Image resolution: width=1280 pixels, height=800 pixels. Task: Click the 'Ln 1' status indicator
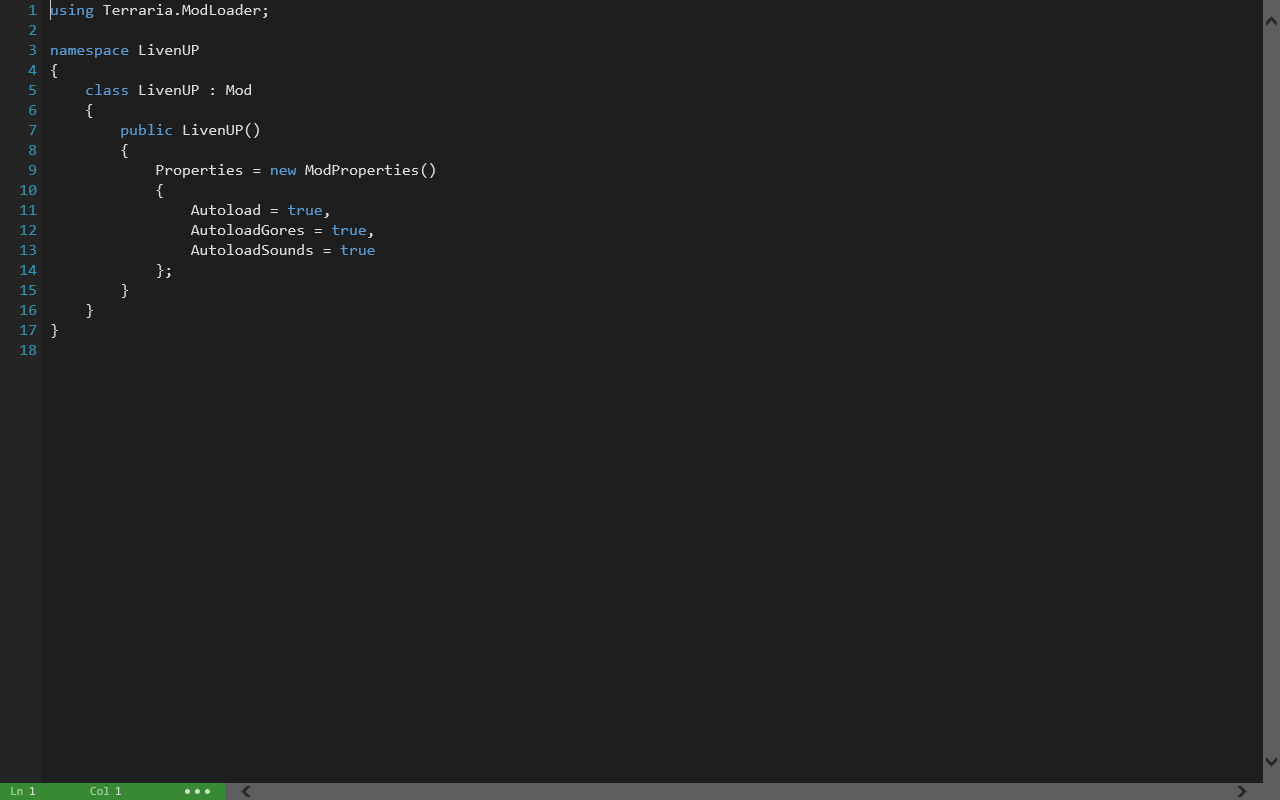pos(23,791)
